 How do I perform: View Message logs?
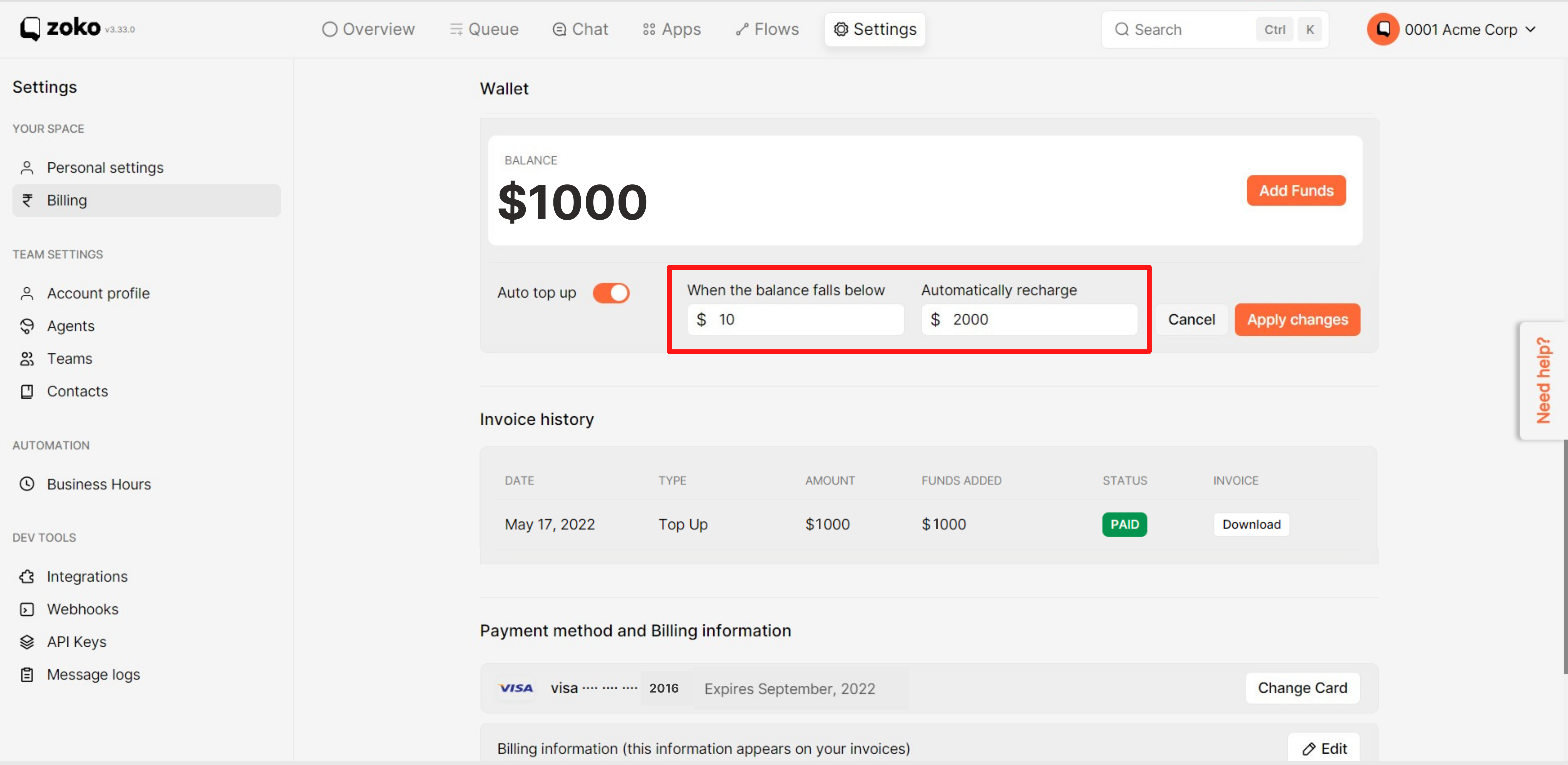(x=146, y=674)
